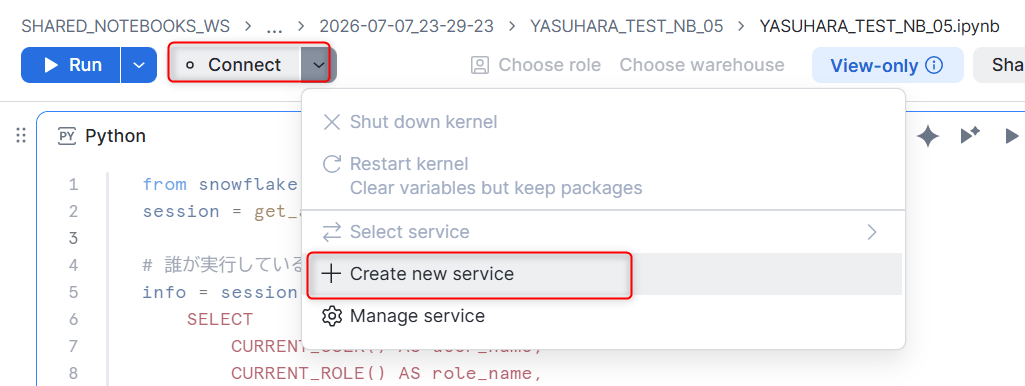Click the Connect button
Image resolution: width=1025 pixels, height=386 pixels.
(235, 65)
